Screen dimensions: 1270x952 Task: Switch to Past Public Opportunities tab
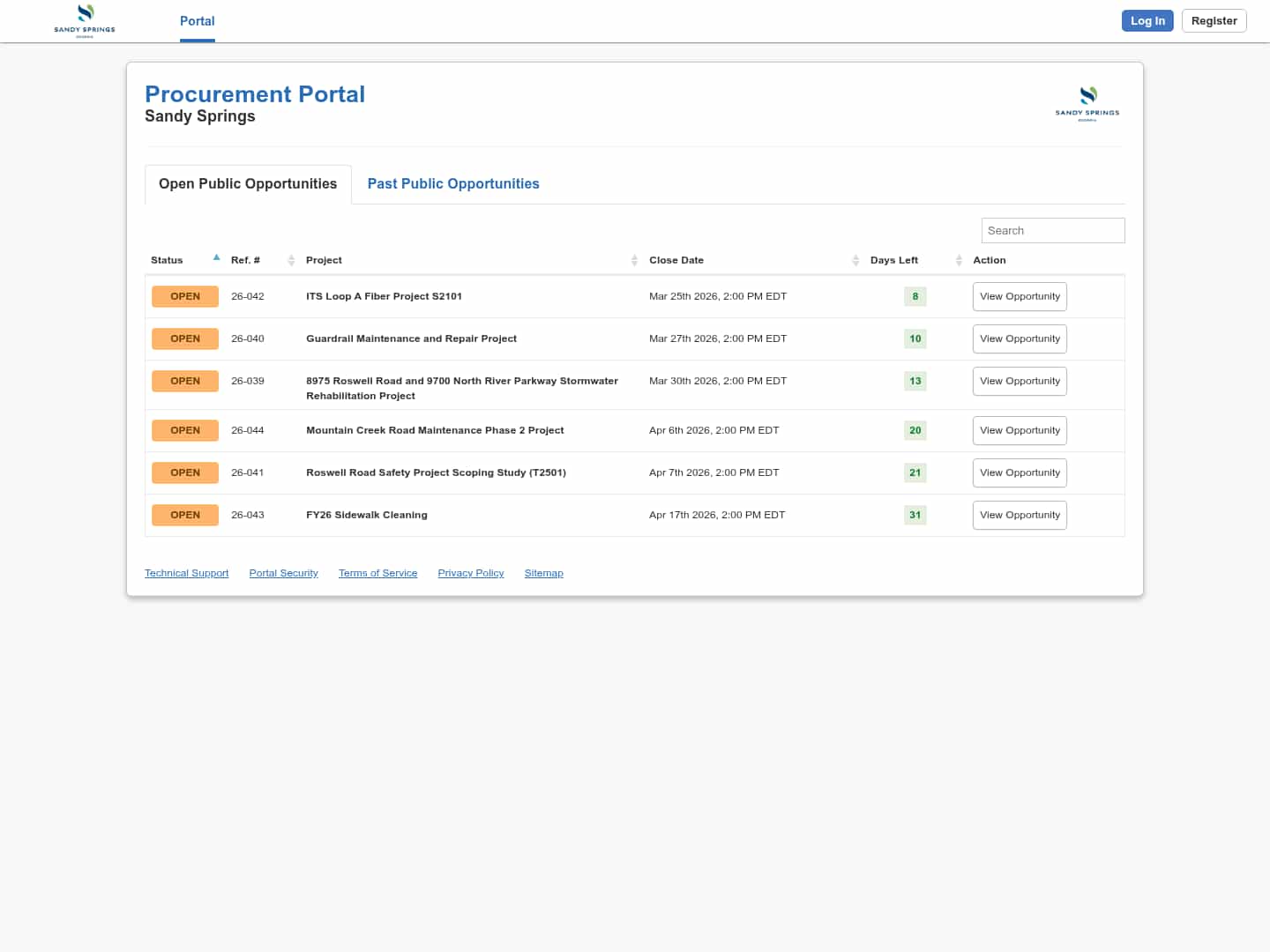pyautogui.click(x=452, y=183)
